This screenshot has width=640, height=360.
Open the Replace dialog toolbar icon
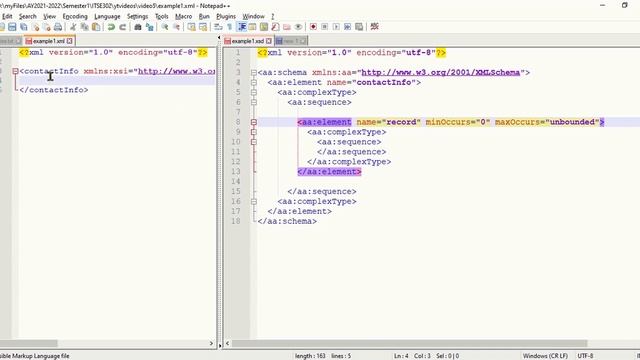click(x=150, y=27)
